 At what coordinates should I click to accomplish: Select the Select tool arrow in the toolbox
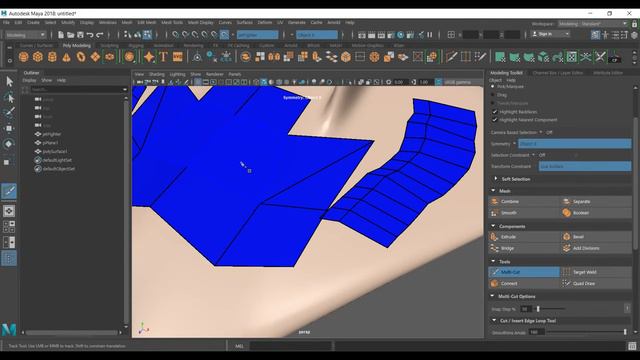click(9, 82)
